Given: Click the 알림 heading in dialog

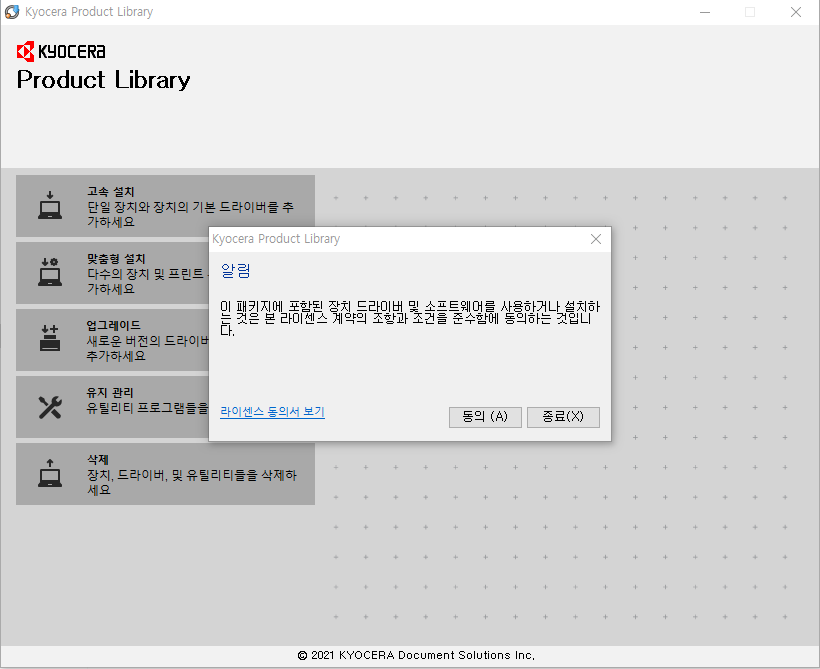Looking at the screenshot, I should [236, 271].
